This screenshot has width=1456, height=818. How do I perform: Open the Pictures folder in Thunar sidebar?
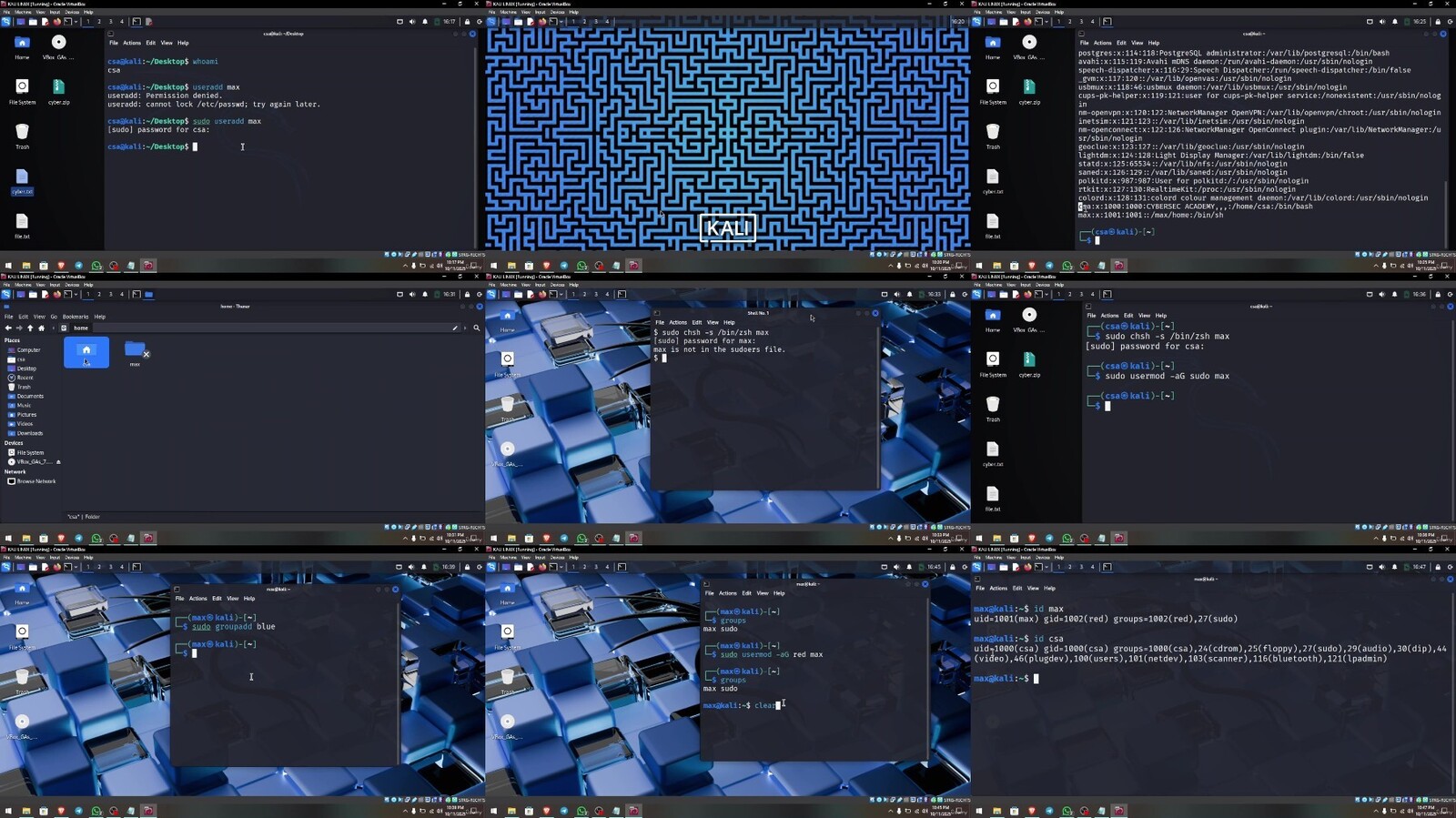24,415
